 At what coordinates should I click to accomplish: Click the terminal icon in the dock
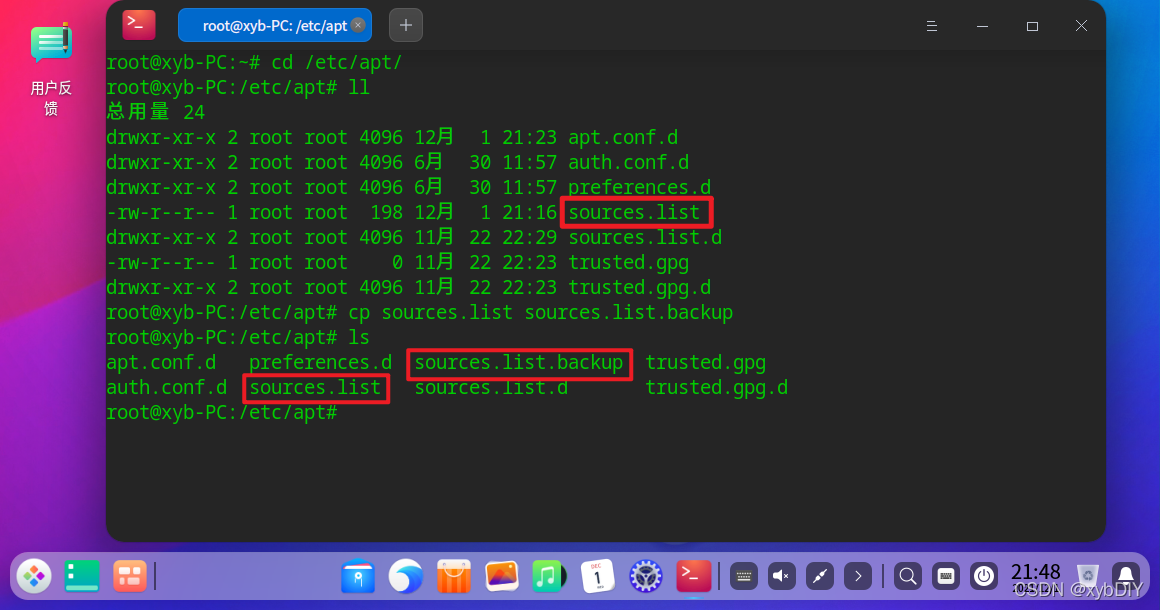[x=693, y=577]
